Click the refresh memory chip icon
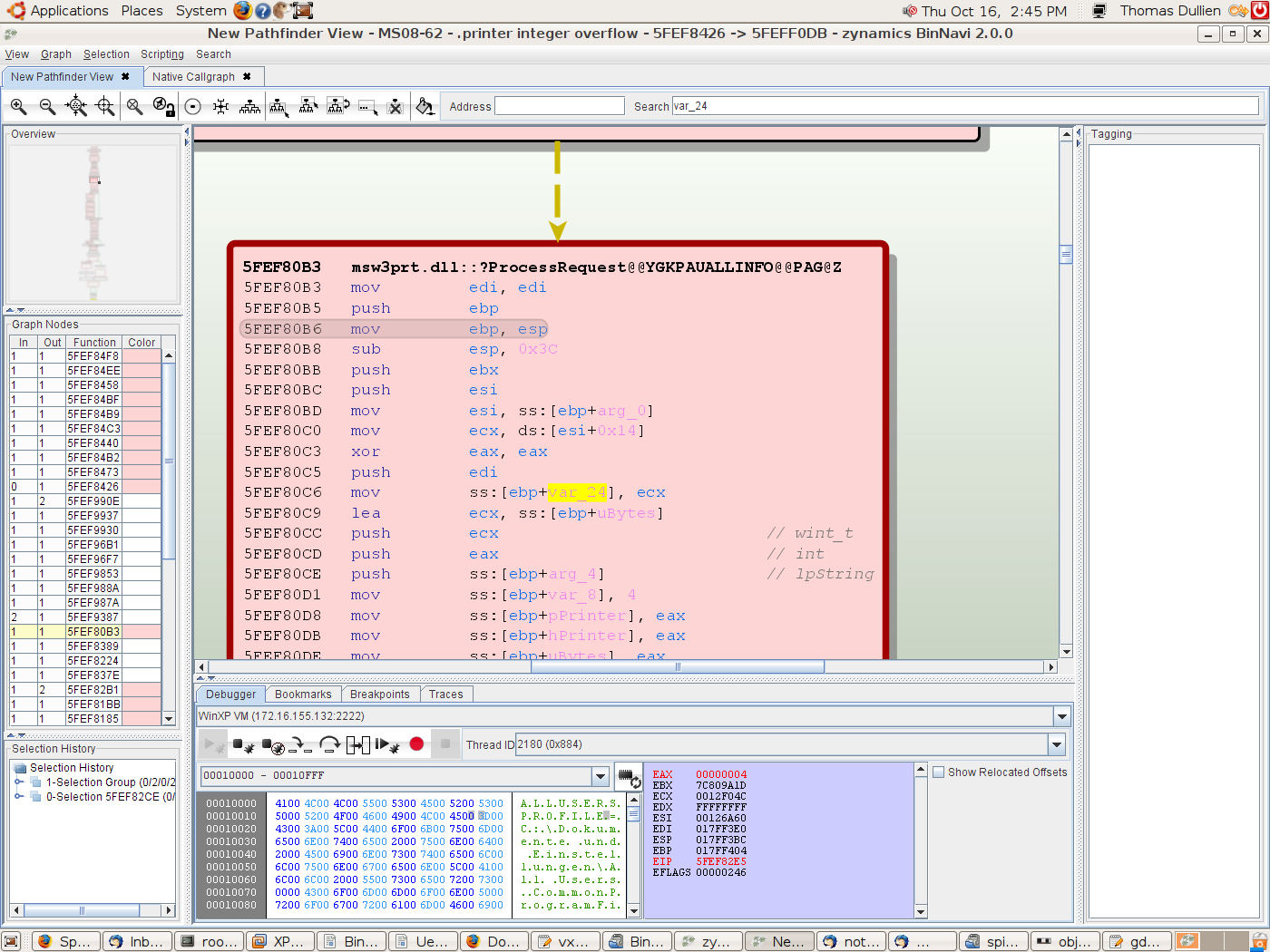Screen dimensions: 1270x952 click(x=629, y=776)
